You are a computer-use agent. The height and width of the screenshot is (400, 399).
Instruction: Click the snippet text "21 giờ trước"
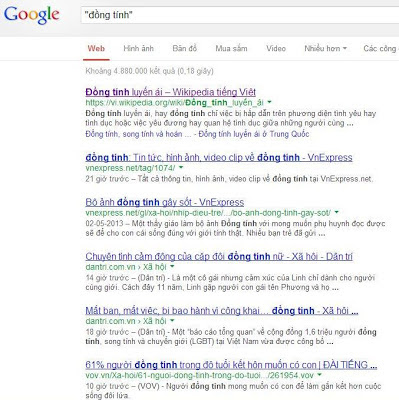point(107,179)
